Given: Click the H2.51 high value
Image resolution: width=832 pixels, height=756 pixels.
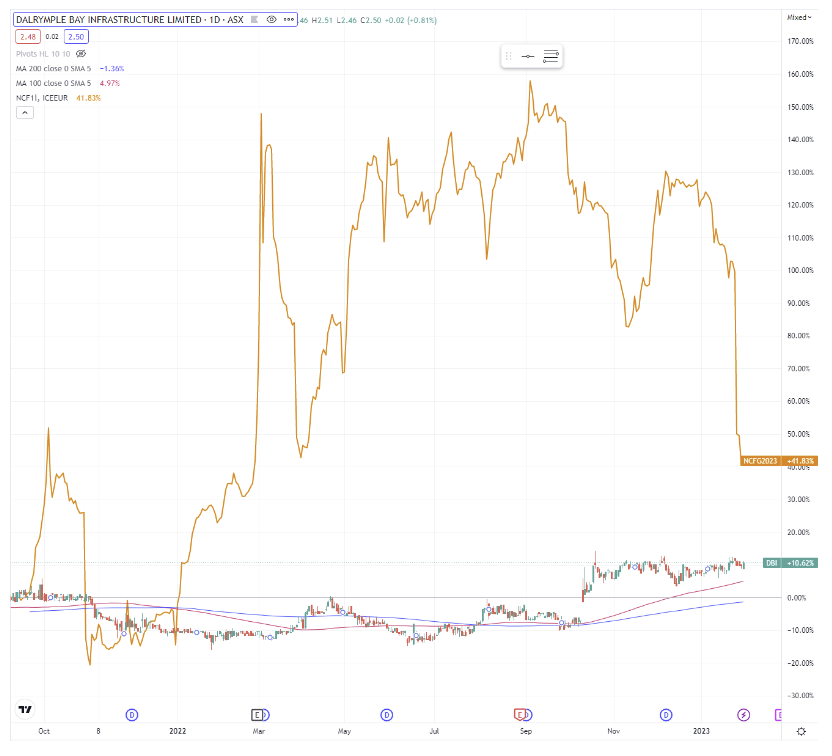Looking at the screenshot, I should coord(322,20).
